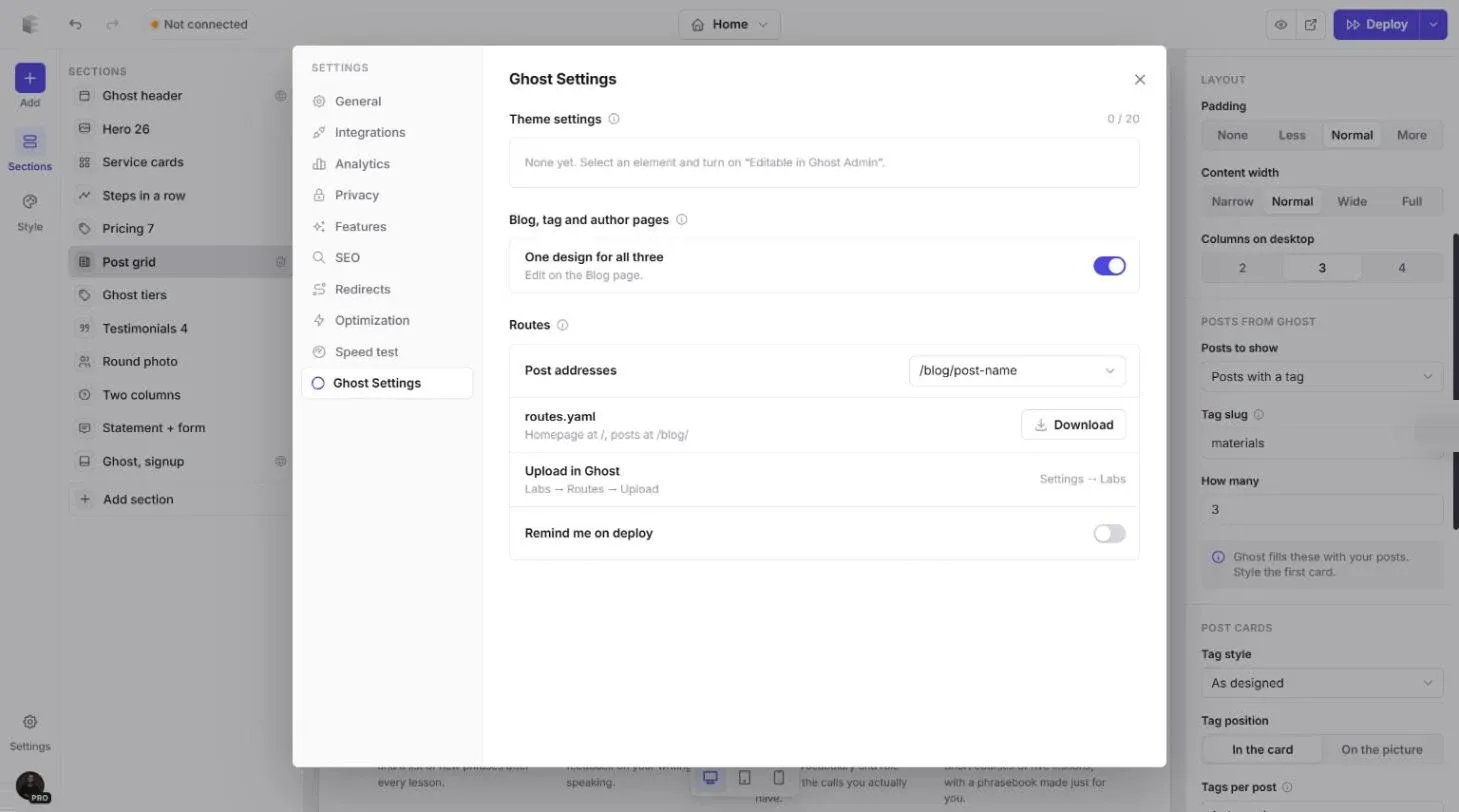Open the Integrations settings tab
This screenshot has height=812, width=1459.
387,132
